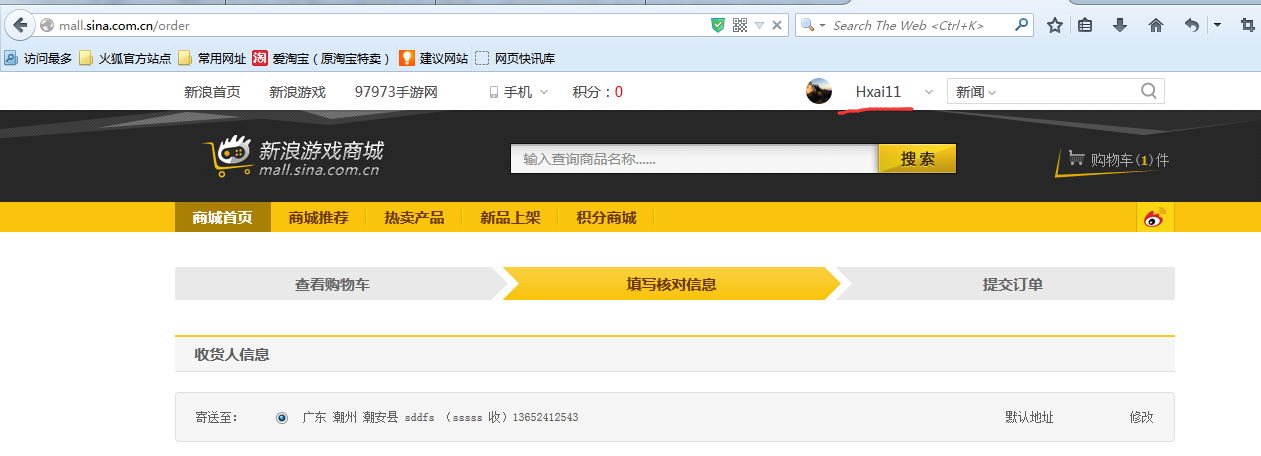Open the 常用网址 bookmark folder
Screen dimensions: 1261x456
pyautogui.click(x=212, y=58)
